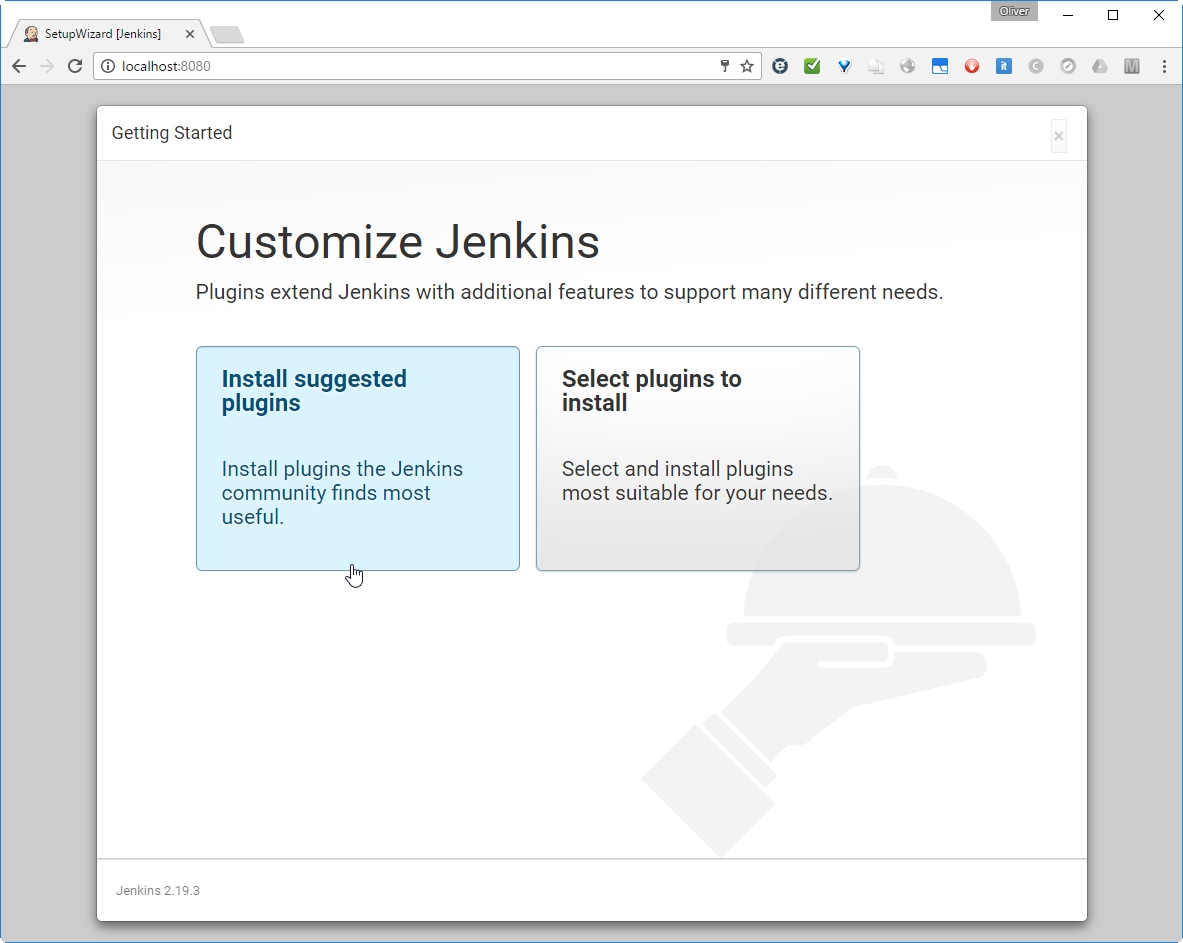Viewport: 1183px width, 943px height.
Task: Bookmark this page with star icon
Action: pyautogui.click(x=747, y=67)
